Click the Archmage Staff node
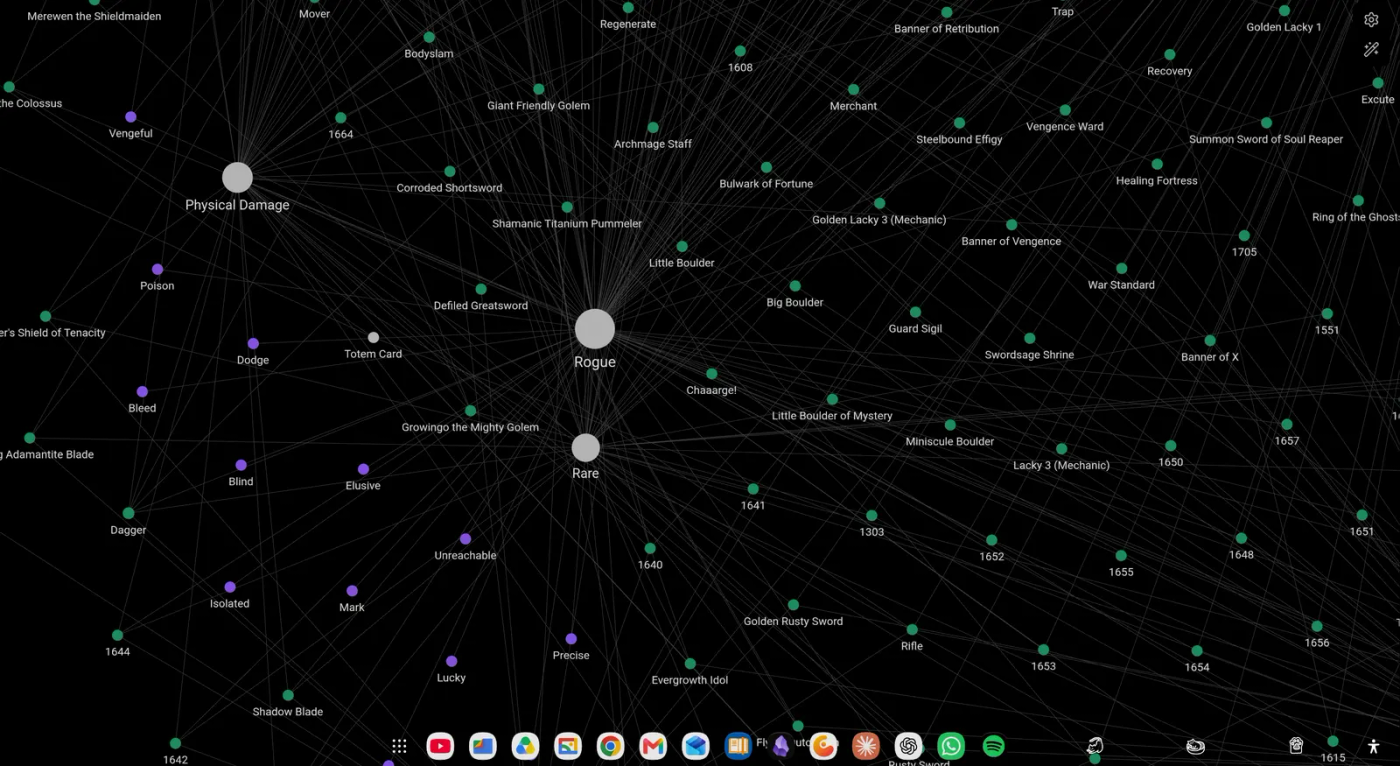 [x=653, y=127]
